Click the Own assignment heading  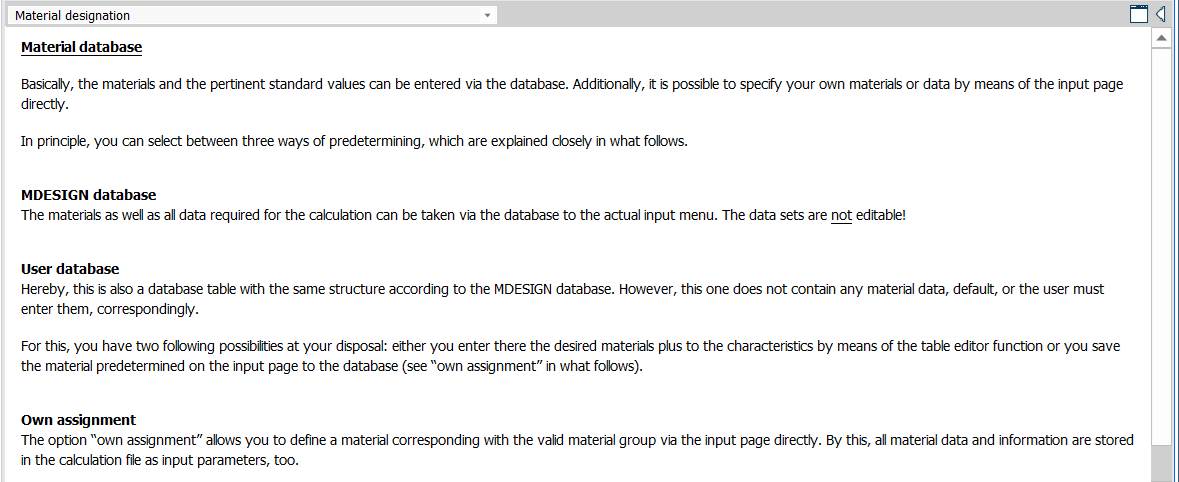pos(78,420)
